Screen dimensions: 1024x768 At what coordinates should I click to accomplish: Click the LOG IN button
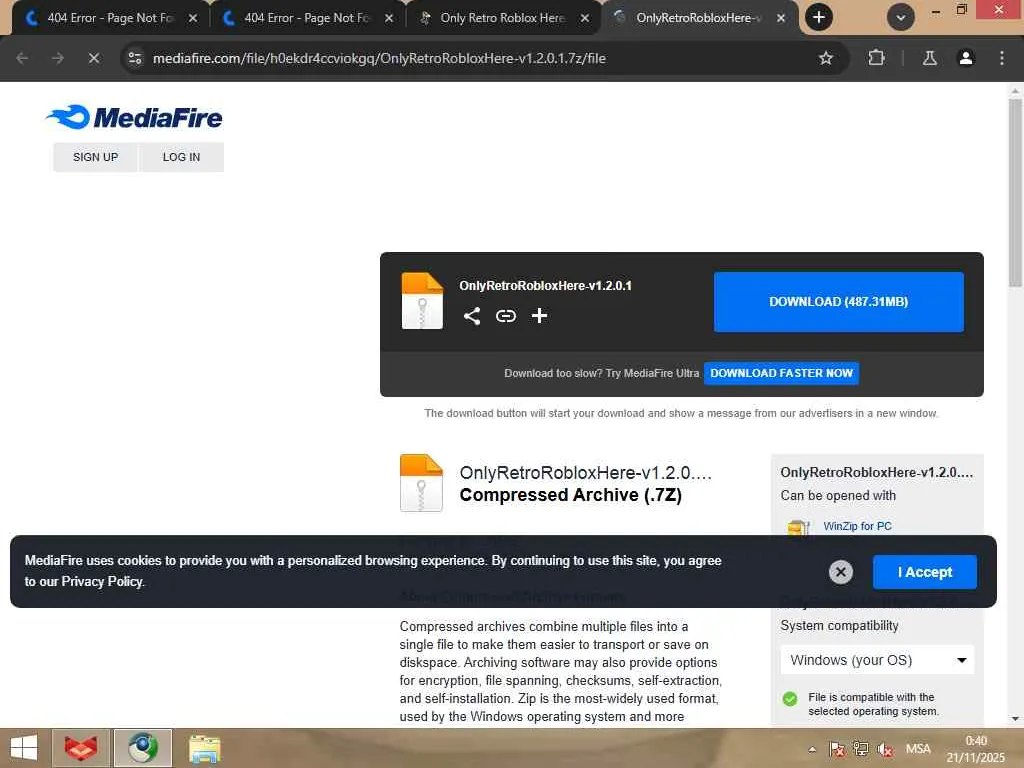(182, 157)
